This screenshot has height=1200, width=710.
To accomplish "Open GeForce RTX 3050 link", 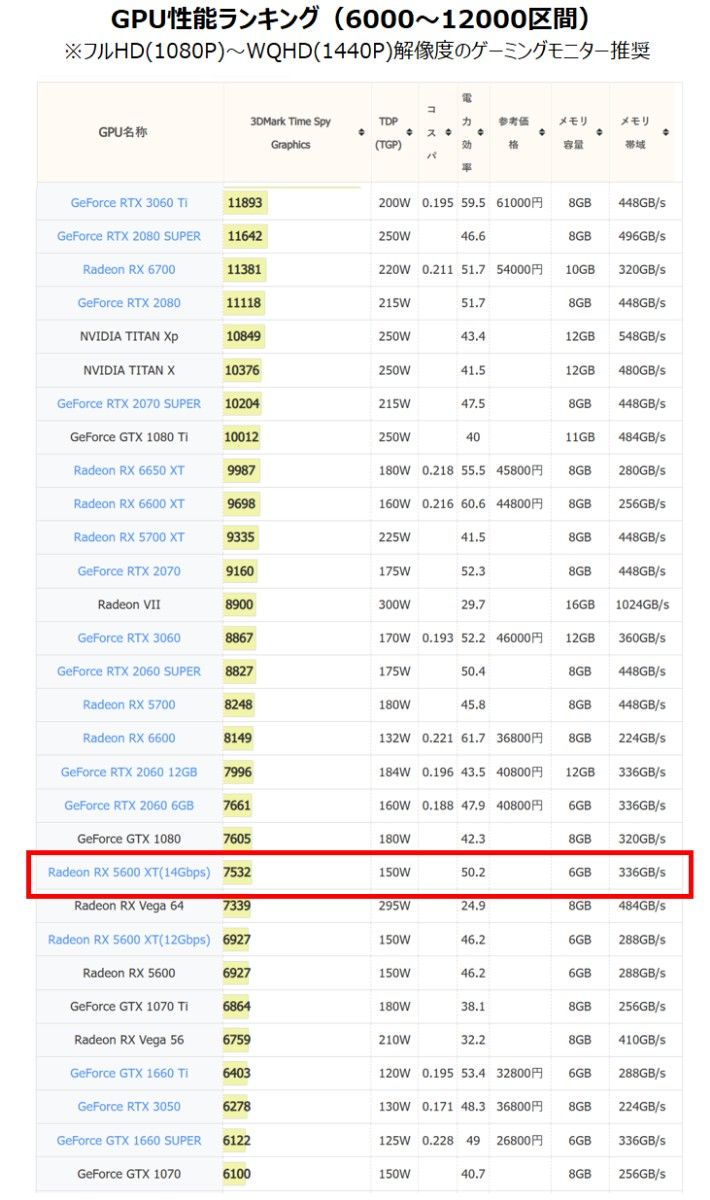I will click(x=129, y=1107).
